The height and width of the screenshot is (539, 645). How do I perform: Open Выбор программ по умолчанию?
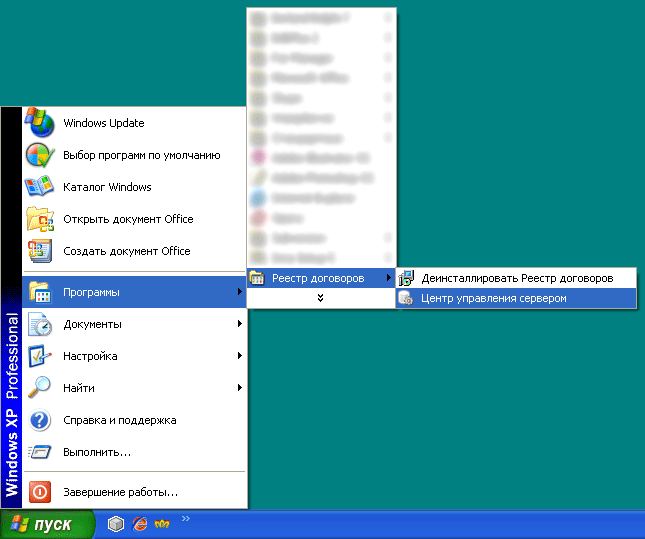point(135,155)
